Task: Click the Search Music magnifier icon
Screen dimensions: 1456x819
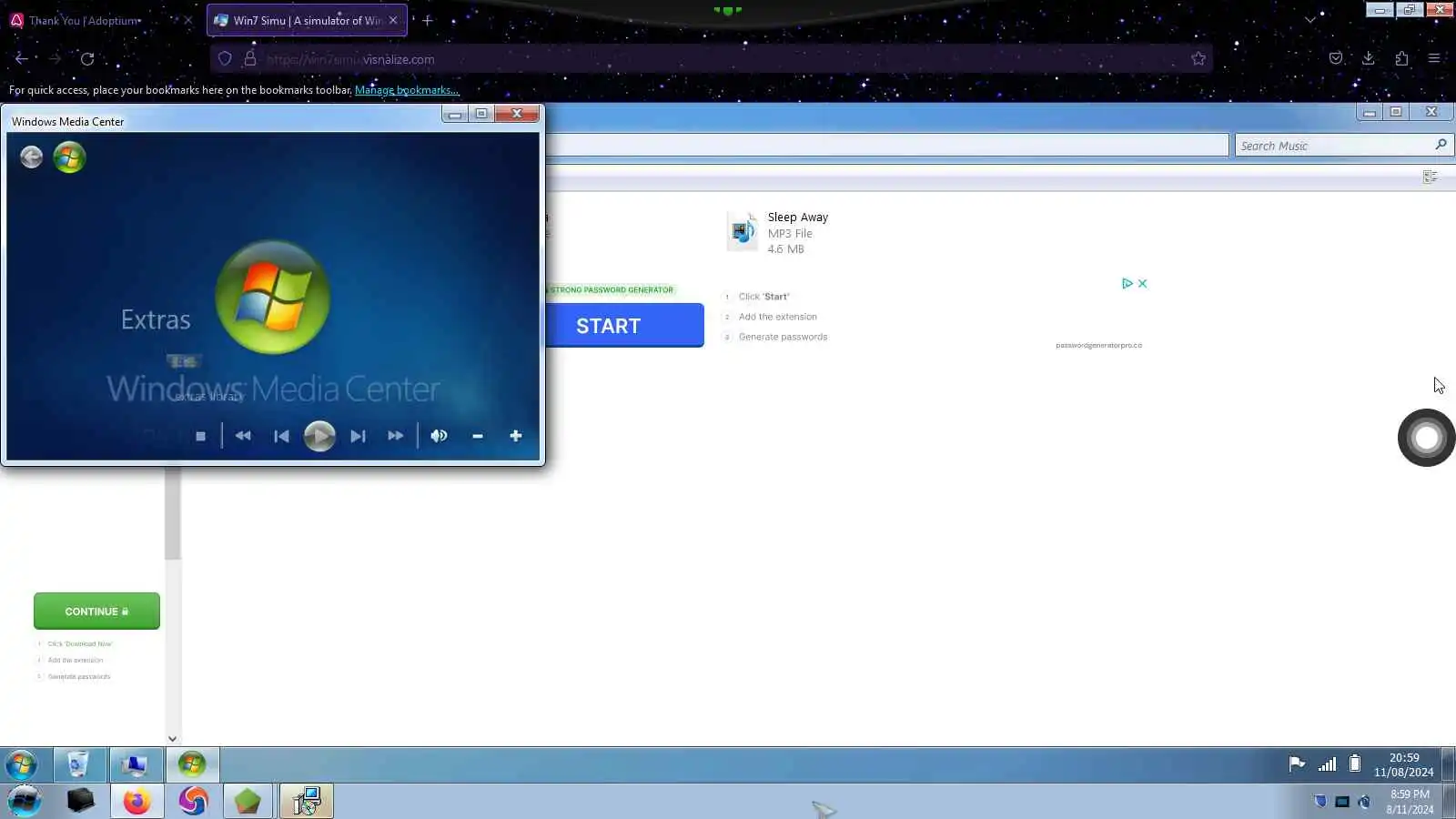Action: (1441, 145)
